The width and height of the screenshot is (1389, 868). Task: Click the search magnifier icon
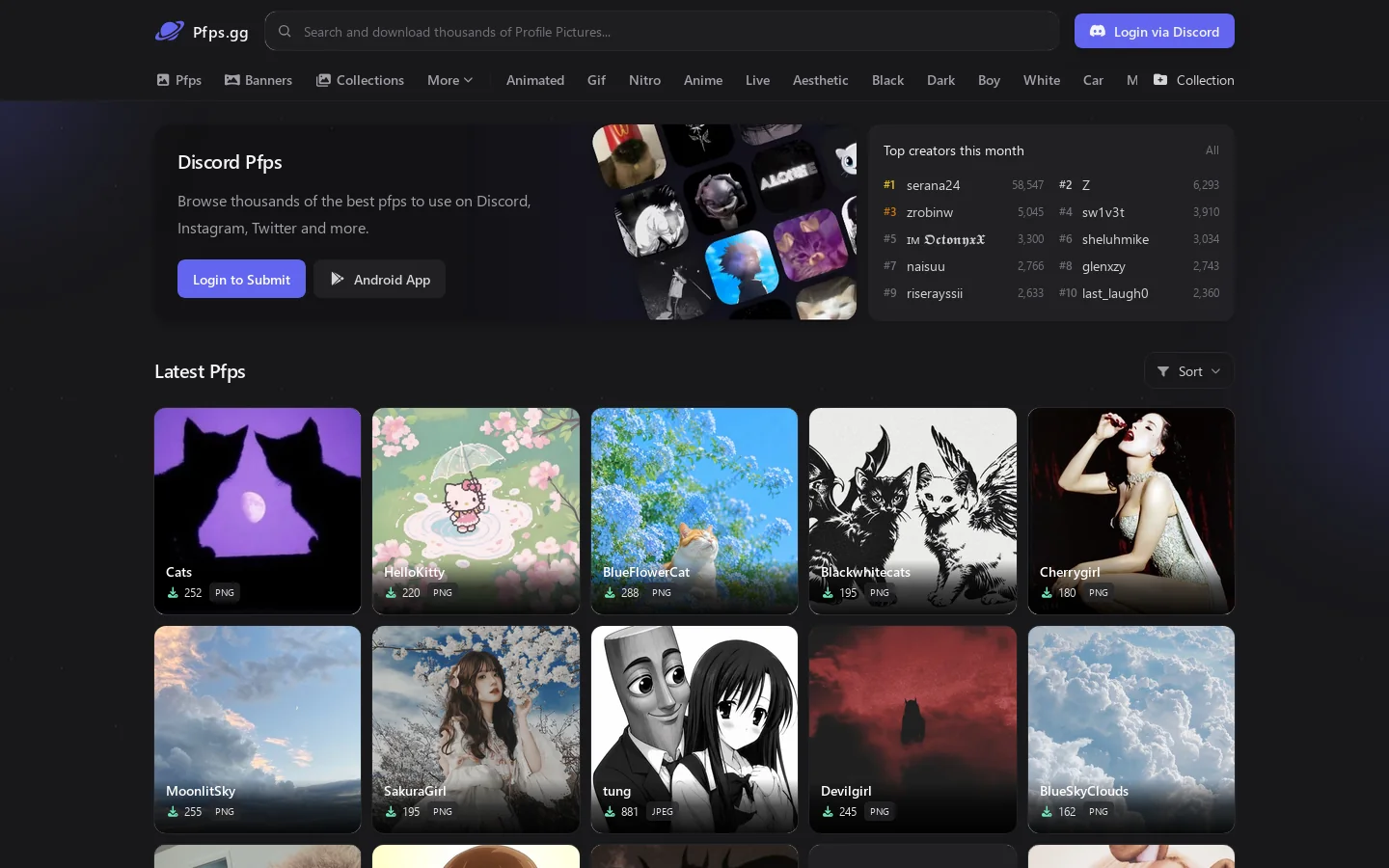point(285,31)
